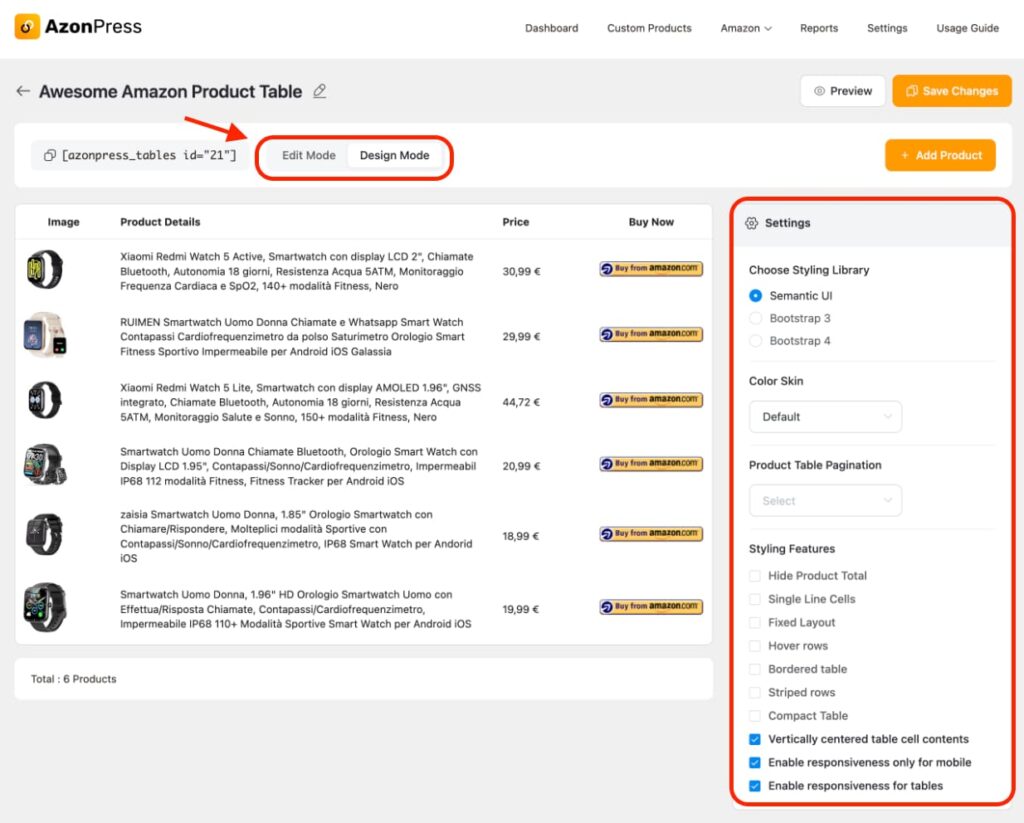Open the RUIMEN Smartwatch product image
Screen dimensions: 1024x823
44,334
